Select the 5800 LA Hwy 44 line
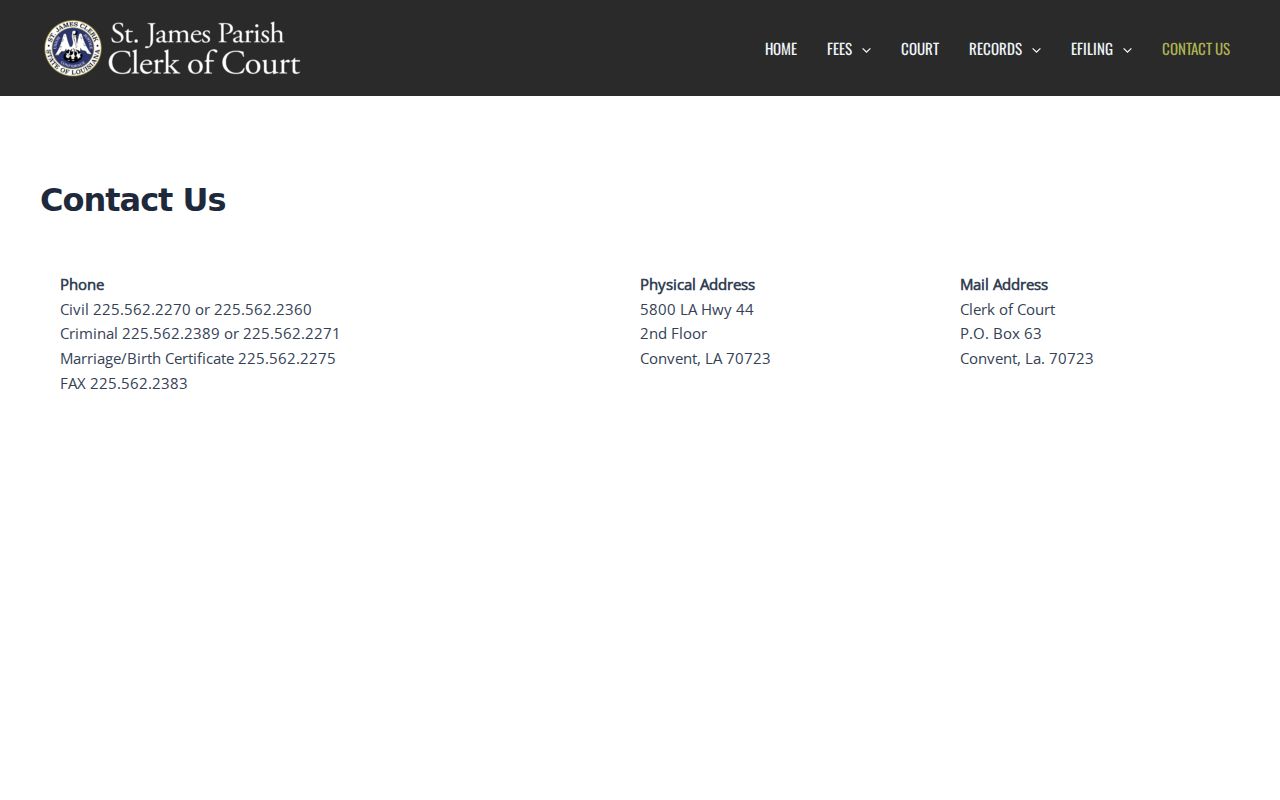The image size is (1280, 800). click(x=697, y=310)
